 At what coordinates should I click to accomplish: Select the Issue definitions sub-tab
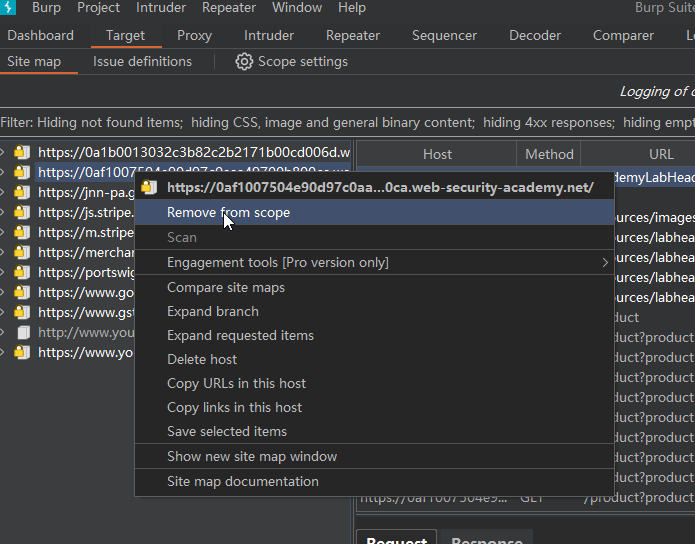[142, 61]
